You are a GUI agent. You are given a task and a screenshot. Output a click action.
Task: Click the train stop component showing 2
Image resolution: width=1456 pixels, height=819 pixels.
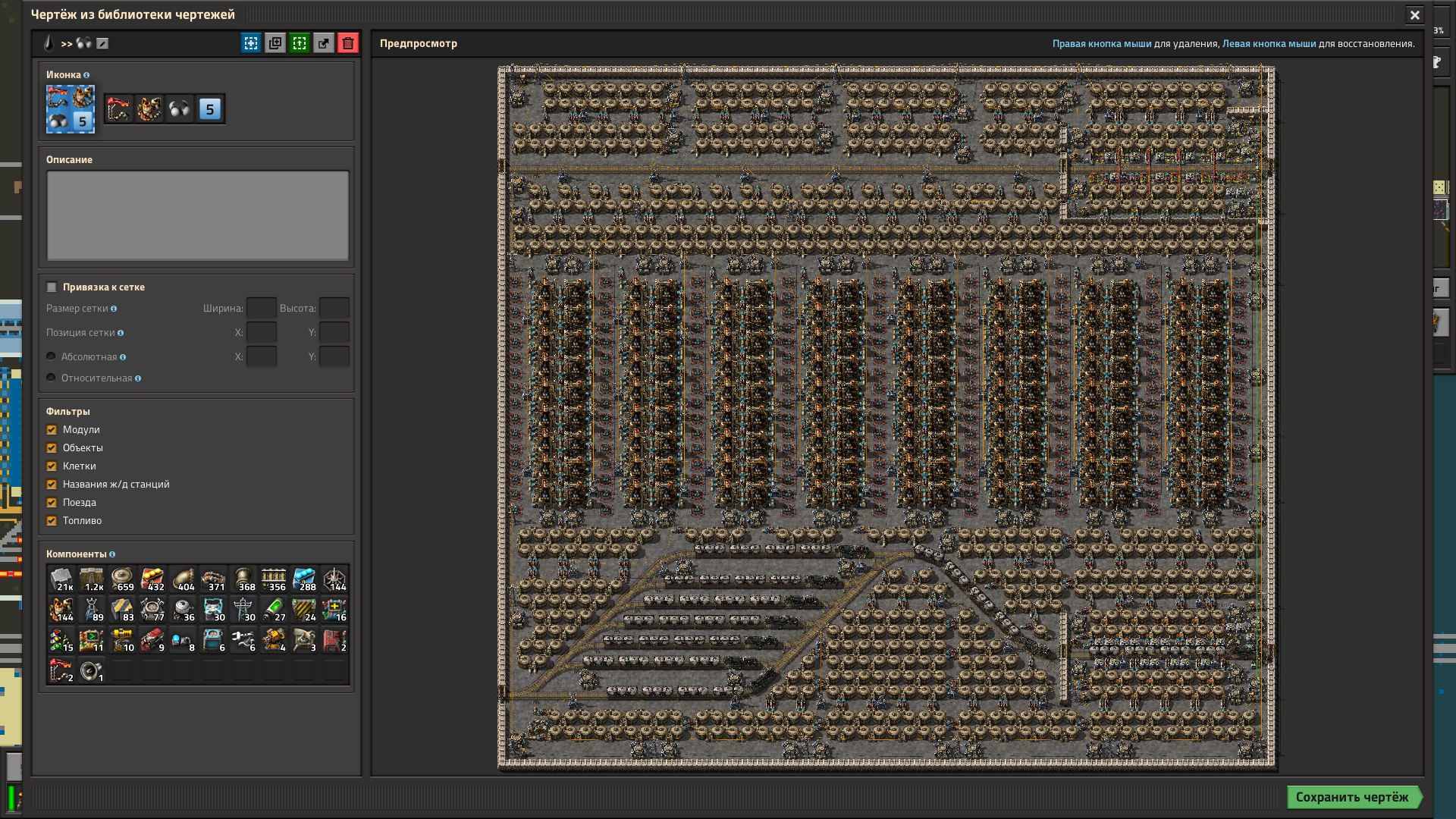click(61, 670)
